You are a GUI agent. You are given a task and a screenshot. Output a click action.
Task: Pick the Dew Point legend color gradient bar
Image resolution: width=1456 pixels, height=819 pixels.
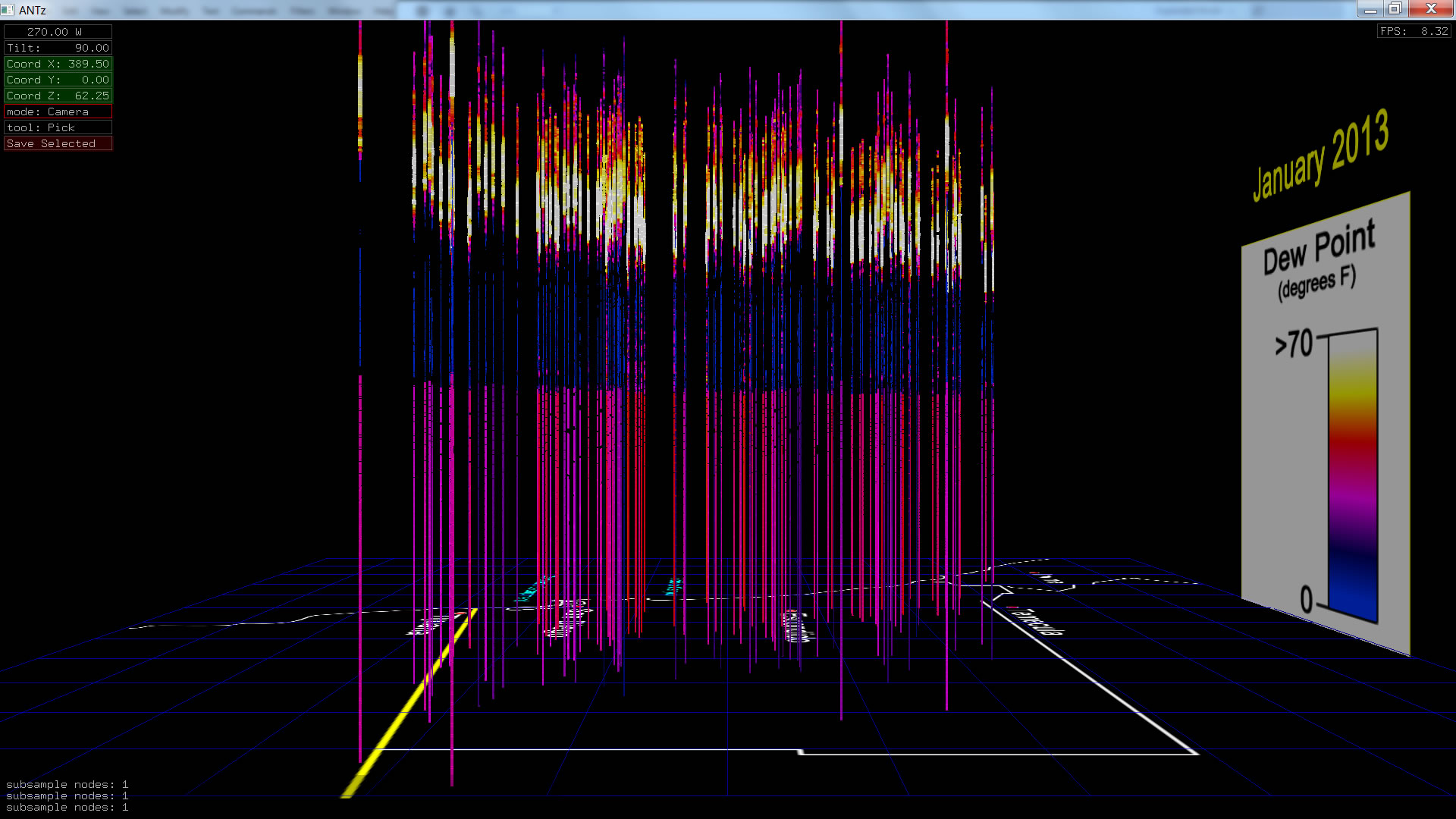point(1353,478)
